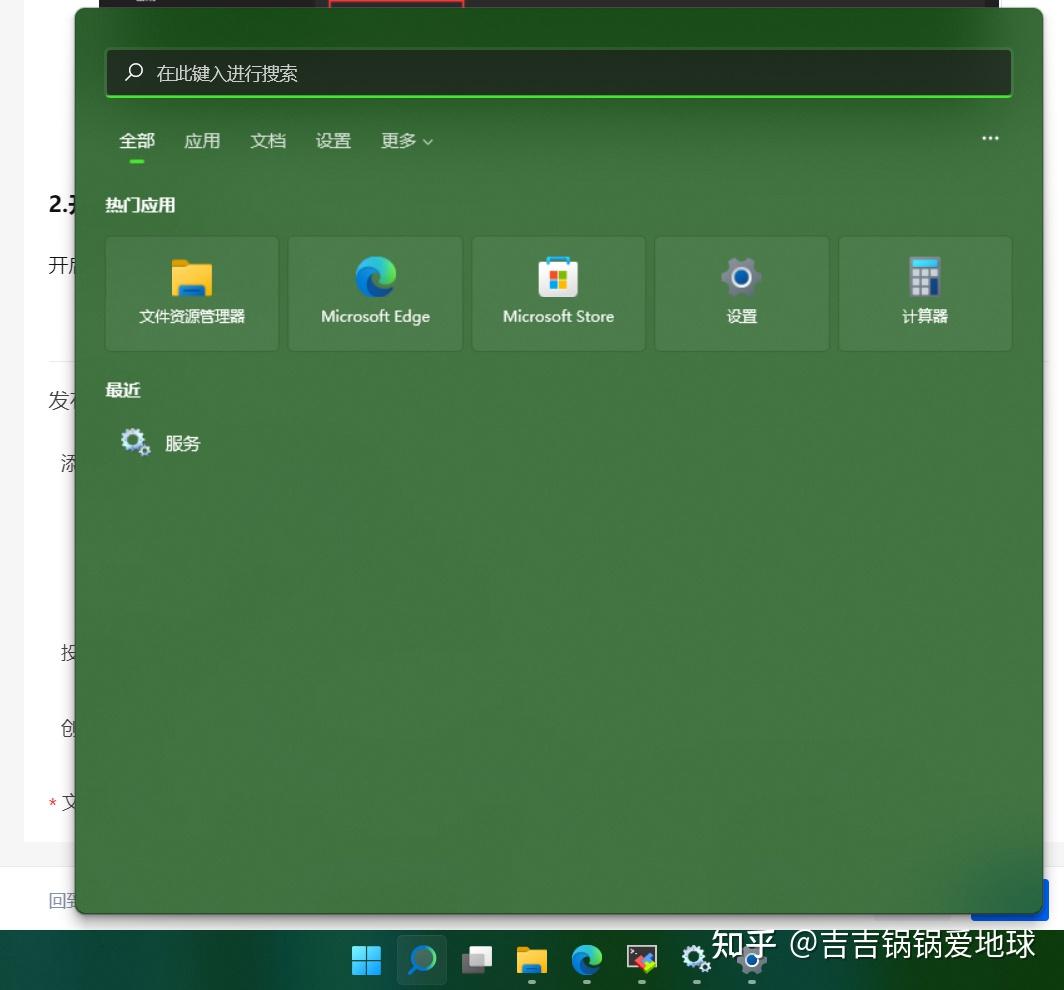Switch to the 文档 (Documents) filter tab

pyautogui.click(x=267, y=141)
